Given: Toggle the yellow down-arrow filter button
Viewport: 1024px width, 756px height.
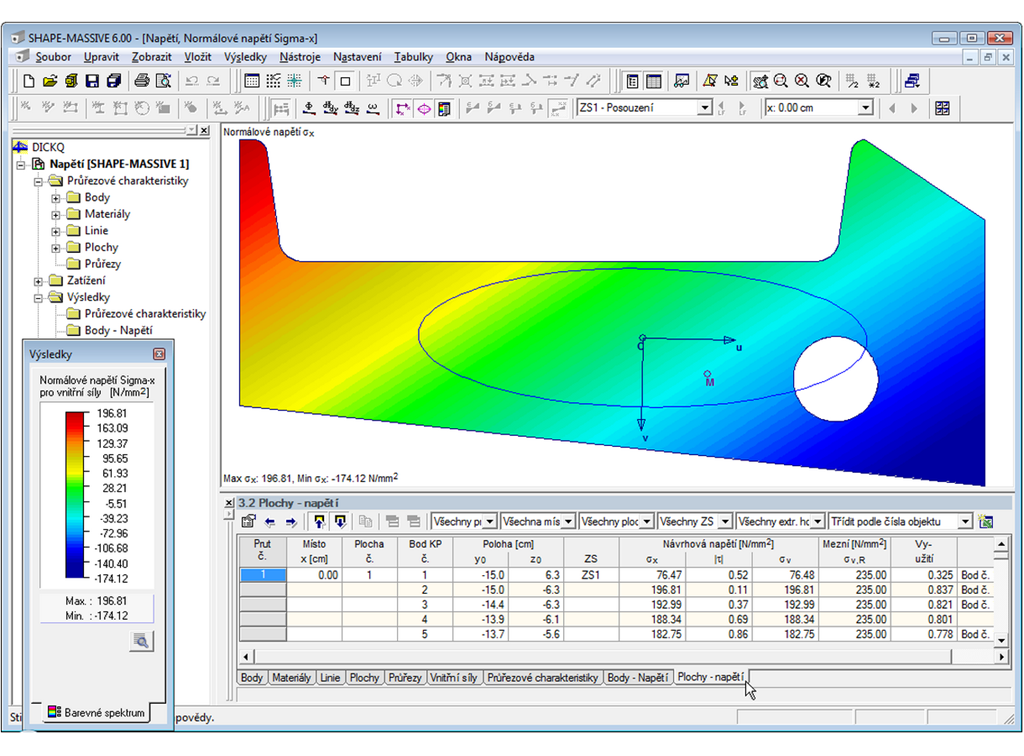Looking at the screenshot, I should click(x=340, y=522).
